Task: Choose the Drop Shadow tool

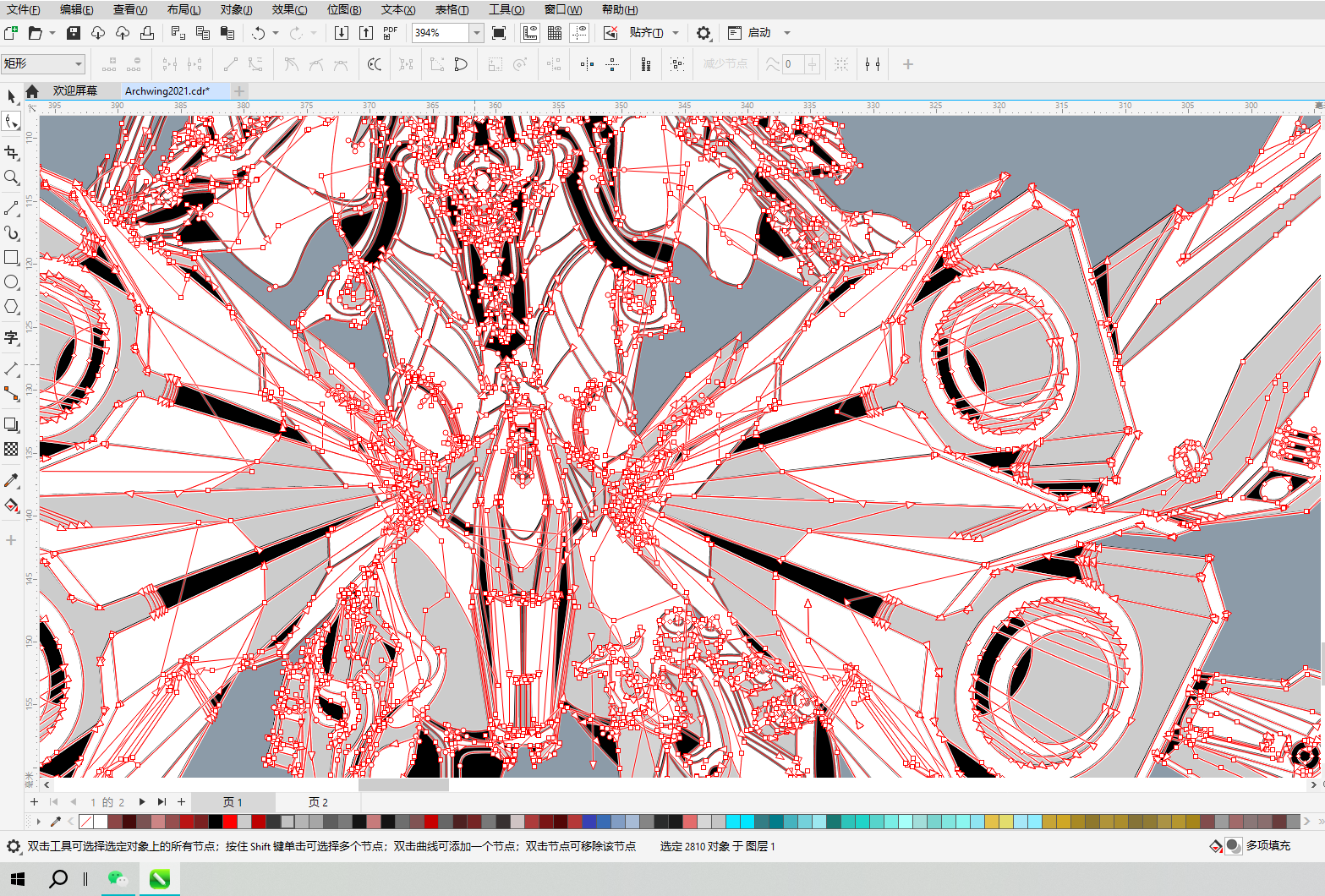Action: 11,424
